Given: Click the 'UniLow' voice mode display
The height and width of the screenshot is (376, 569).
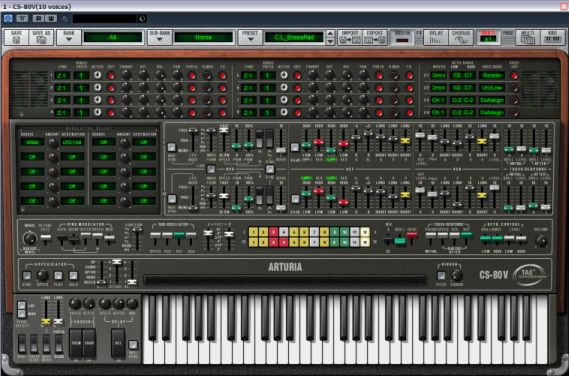Looking at the screenshot, I should pos(492,88).
